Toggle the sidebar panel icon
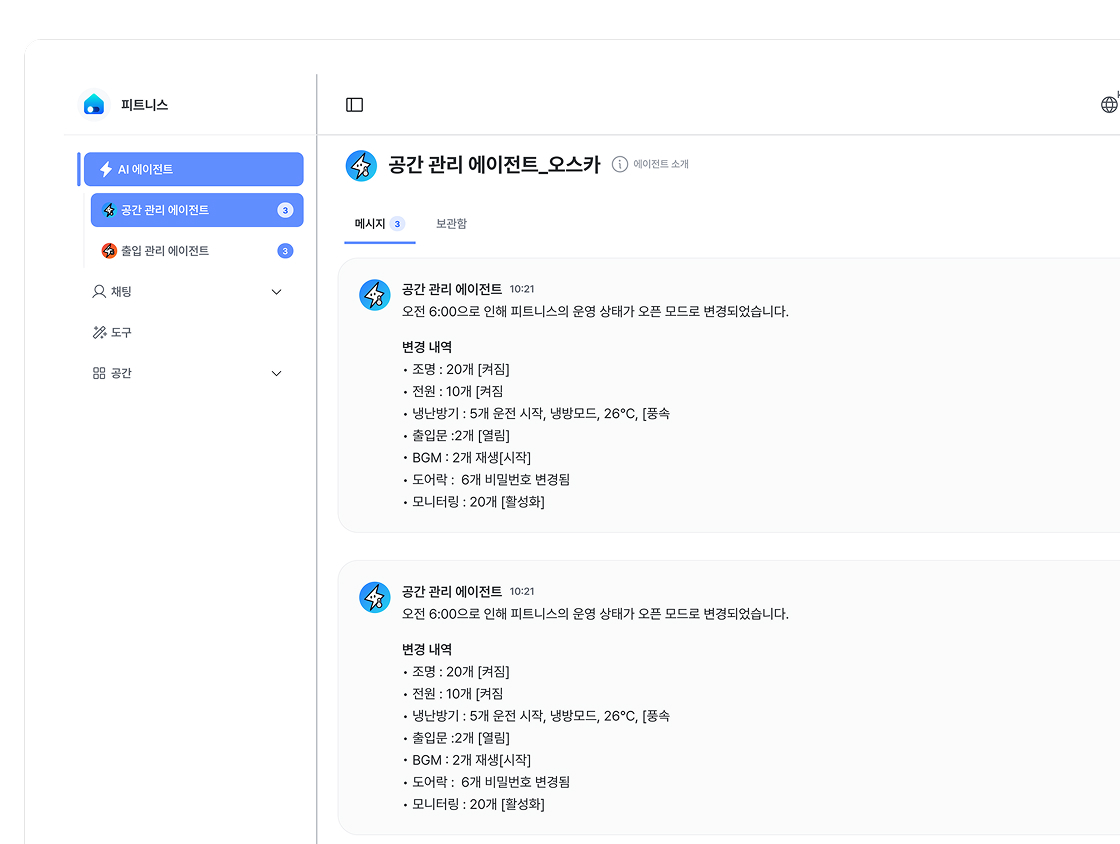This screenshot has height=844, width=1120. 354,105
